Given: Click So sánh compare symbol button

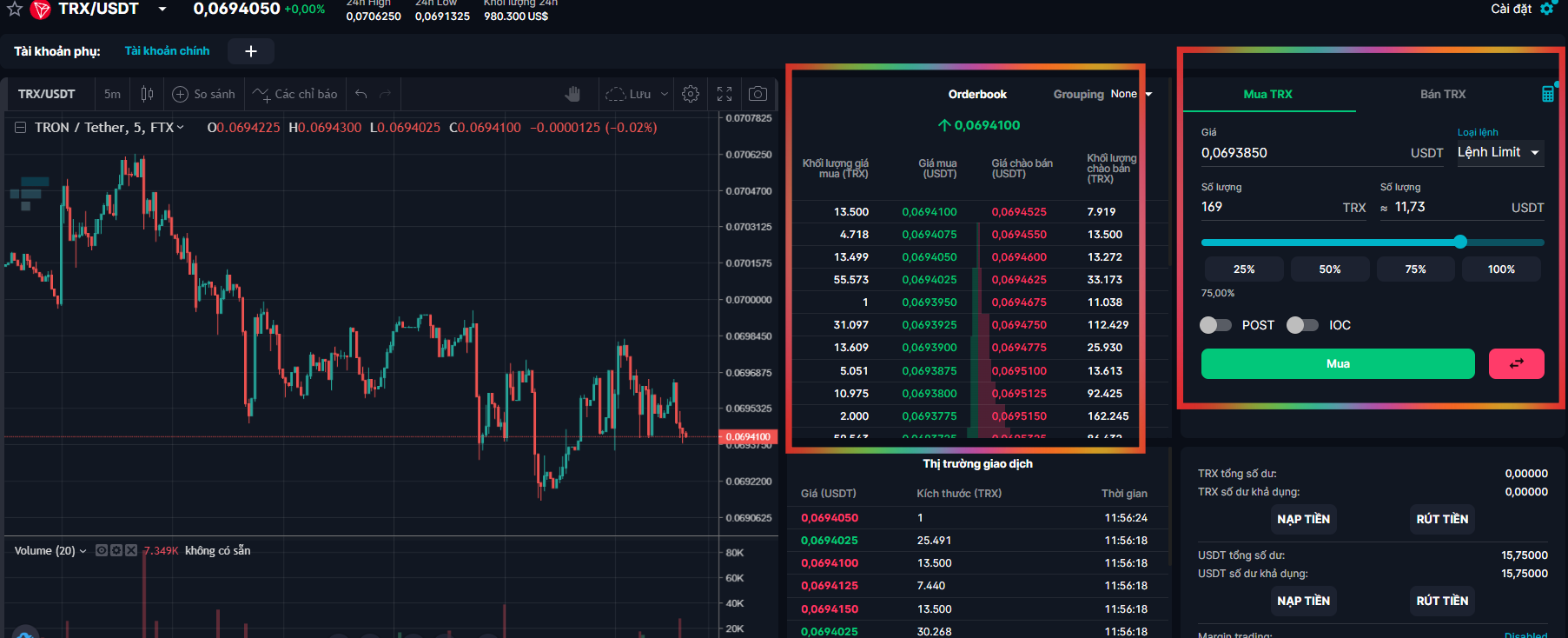Looking at the screenshot, I should [x=204, y=94].
